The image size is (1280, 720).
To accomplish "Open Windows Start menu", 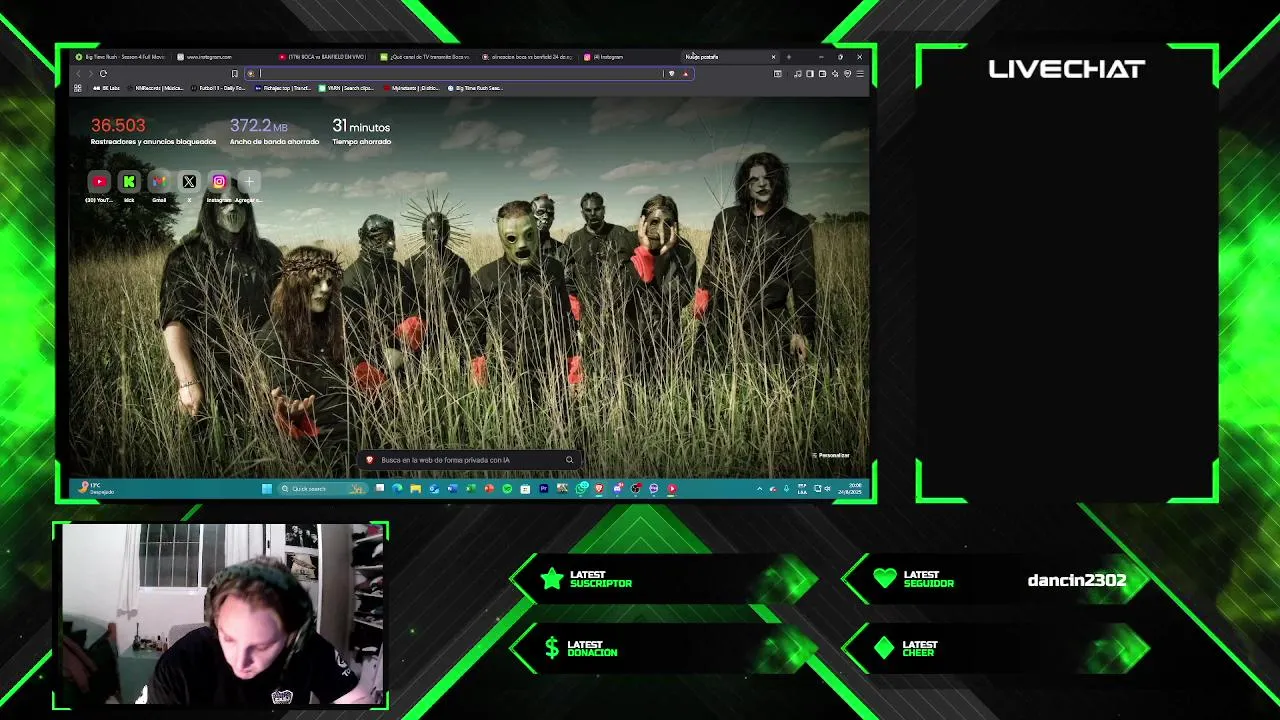I will (267, 489).
